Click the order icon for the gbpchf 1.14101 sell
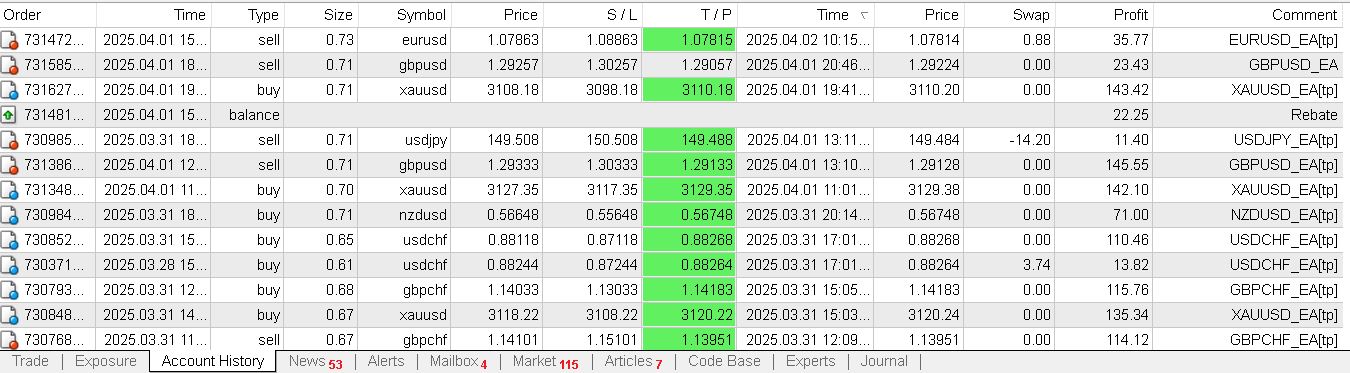 pyautogui.click(x=10, y=340)
